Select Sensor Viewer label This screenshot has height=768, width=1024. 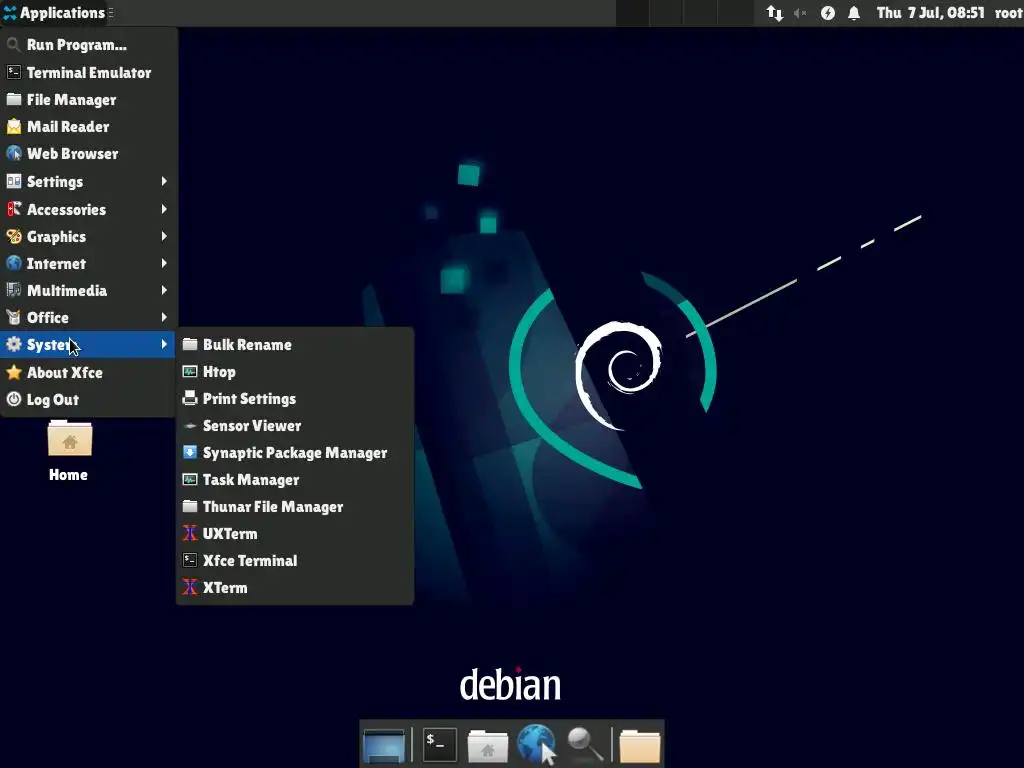[x=251, y=426]
